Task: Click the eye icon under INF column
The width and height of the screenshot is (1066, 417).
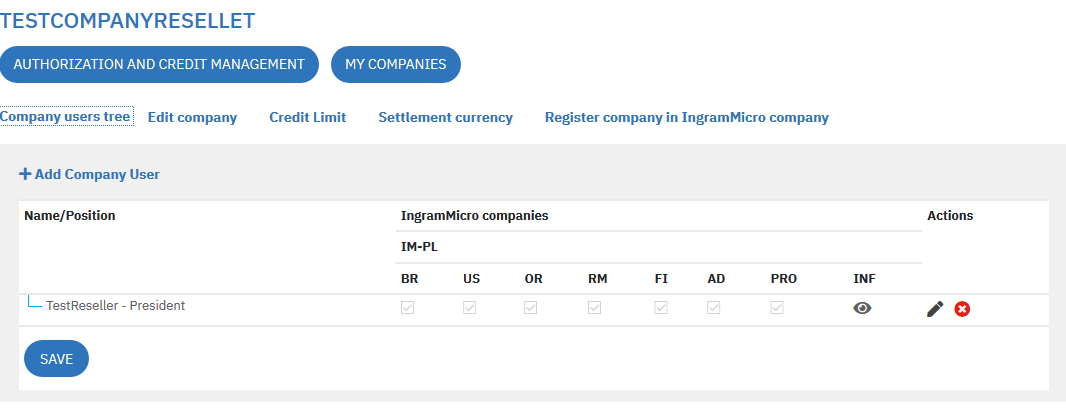Action: [x=862, y=308]
